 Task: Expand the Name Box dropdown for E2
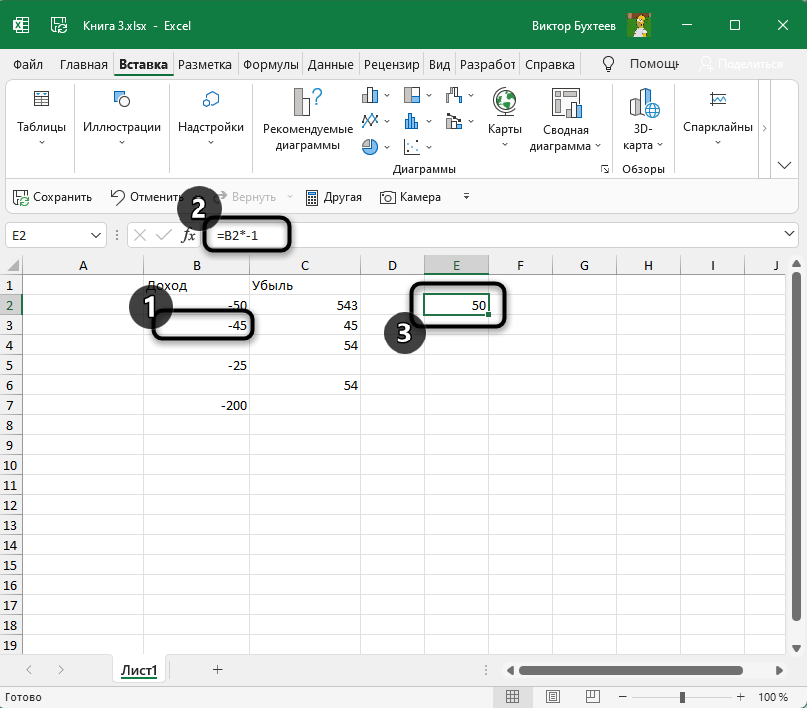click(x=96, y=236)
